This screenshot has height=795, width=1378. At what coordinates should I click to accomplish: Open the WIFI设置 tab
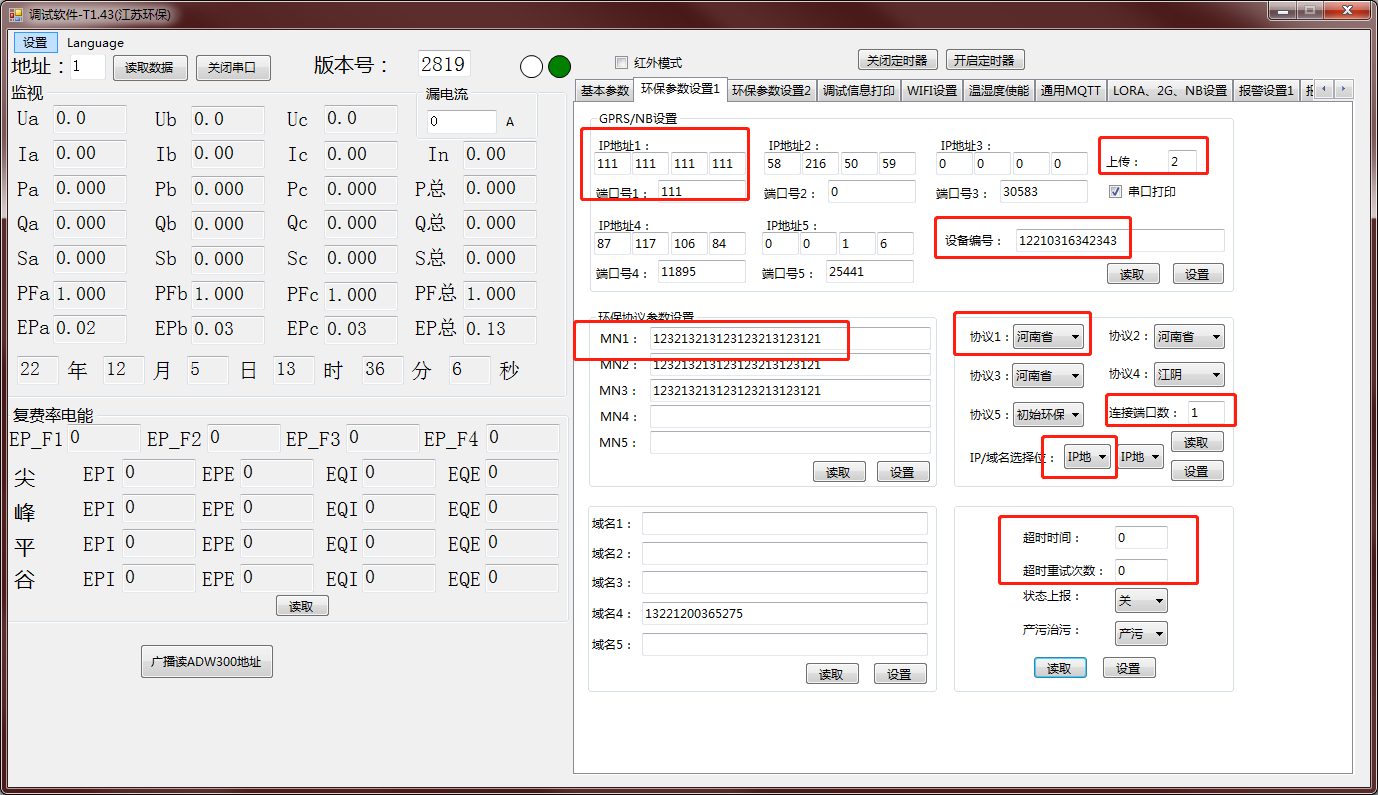point(931,90)
